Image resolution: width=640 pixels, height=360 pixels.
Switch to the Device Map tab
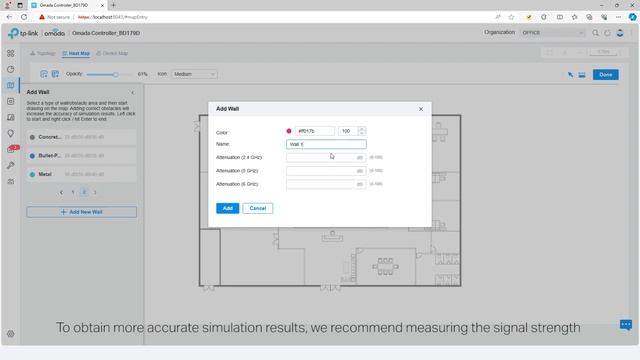(112, 53)
